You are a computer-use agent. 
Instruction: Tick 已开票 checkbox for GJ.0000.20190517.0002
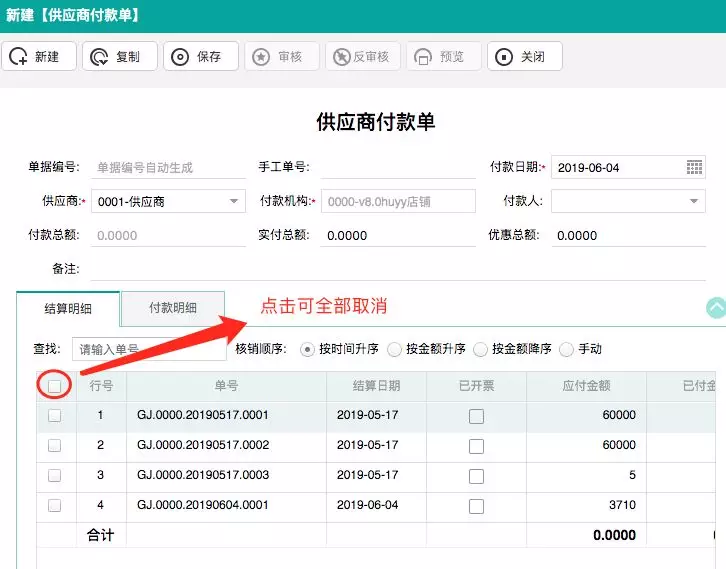click(476, 446)
